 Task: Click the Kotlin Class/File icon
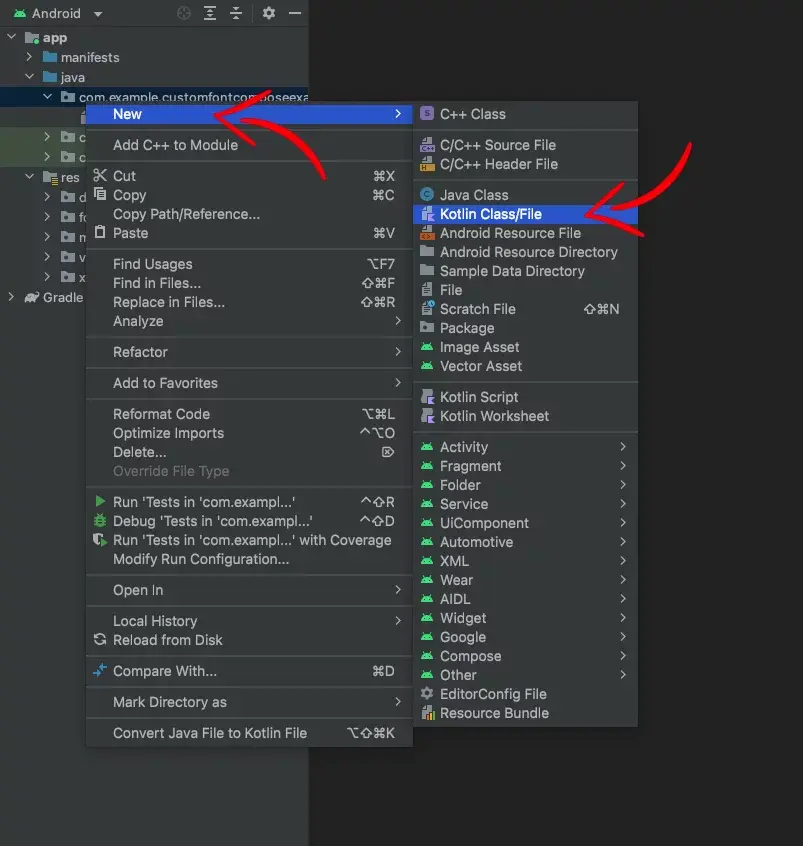point(427,214)
